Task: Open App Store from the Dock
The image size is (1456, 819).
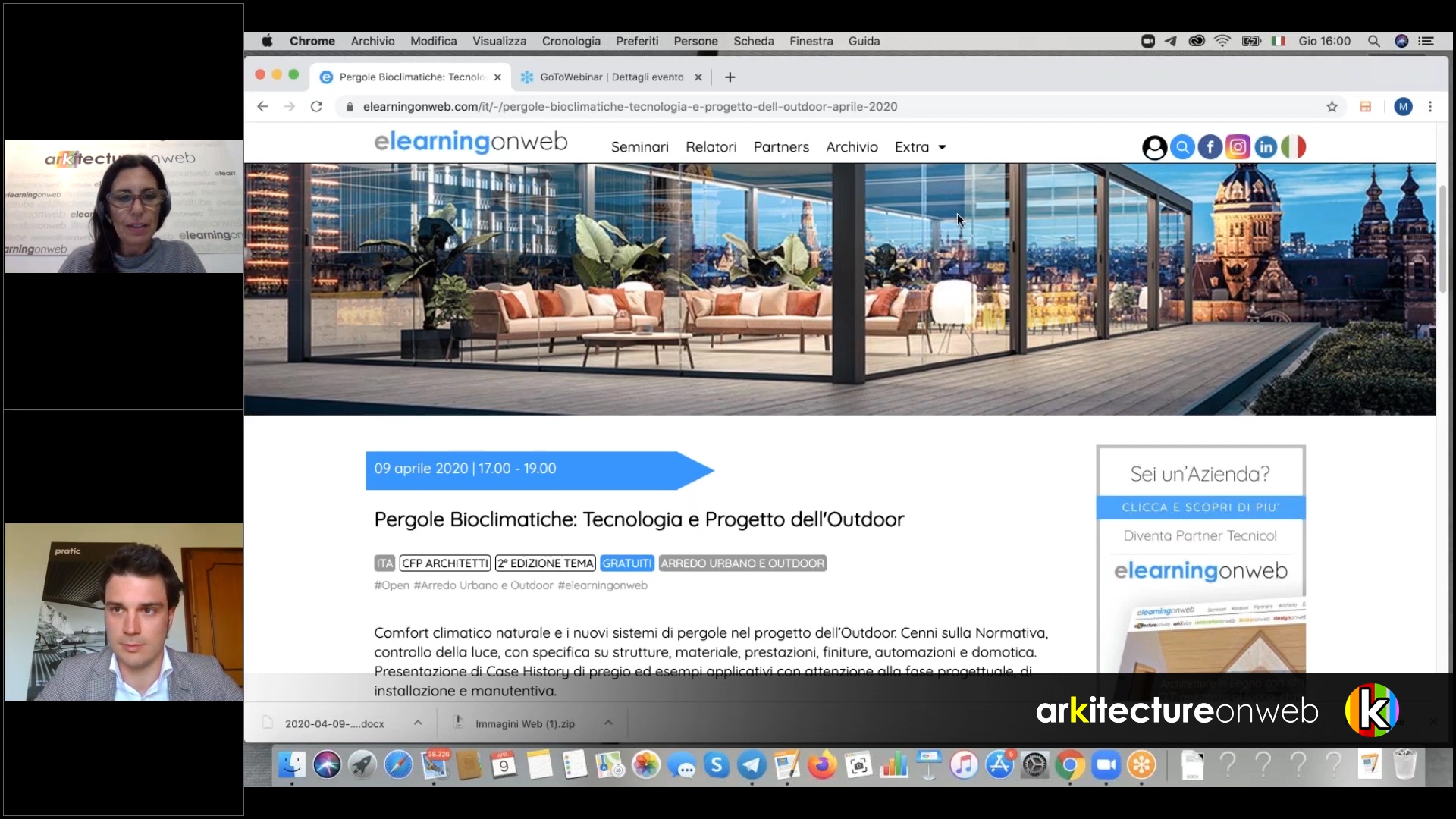Action: [x=999, y=765]
